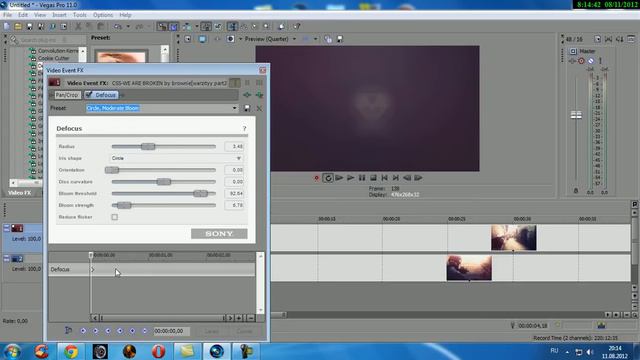The image size is (640, 360).
Task: Toggle the Defocus effect checkbox
Action: (x=89, y=95)
